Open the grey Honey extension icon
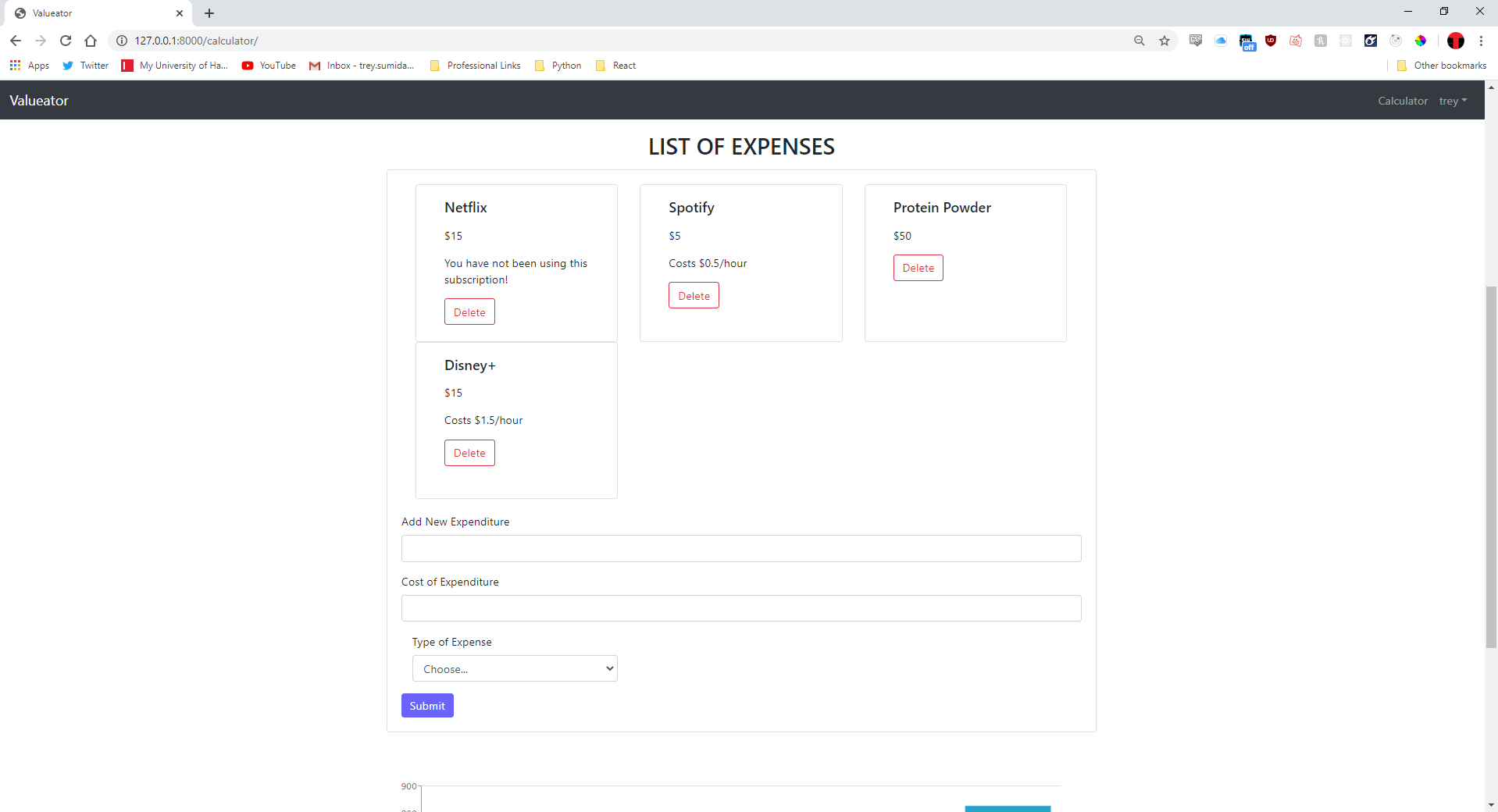Viewport: 1498px width, 812px height. click(1321, 41)
